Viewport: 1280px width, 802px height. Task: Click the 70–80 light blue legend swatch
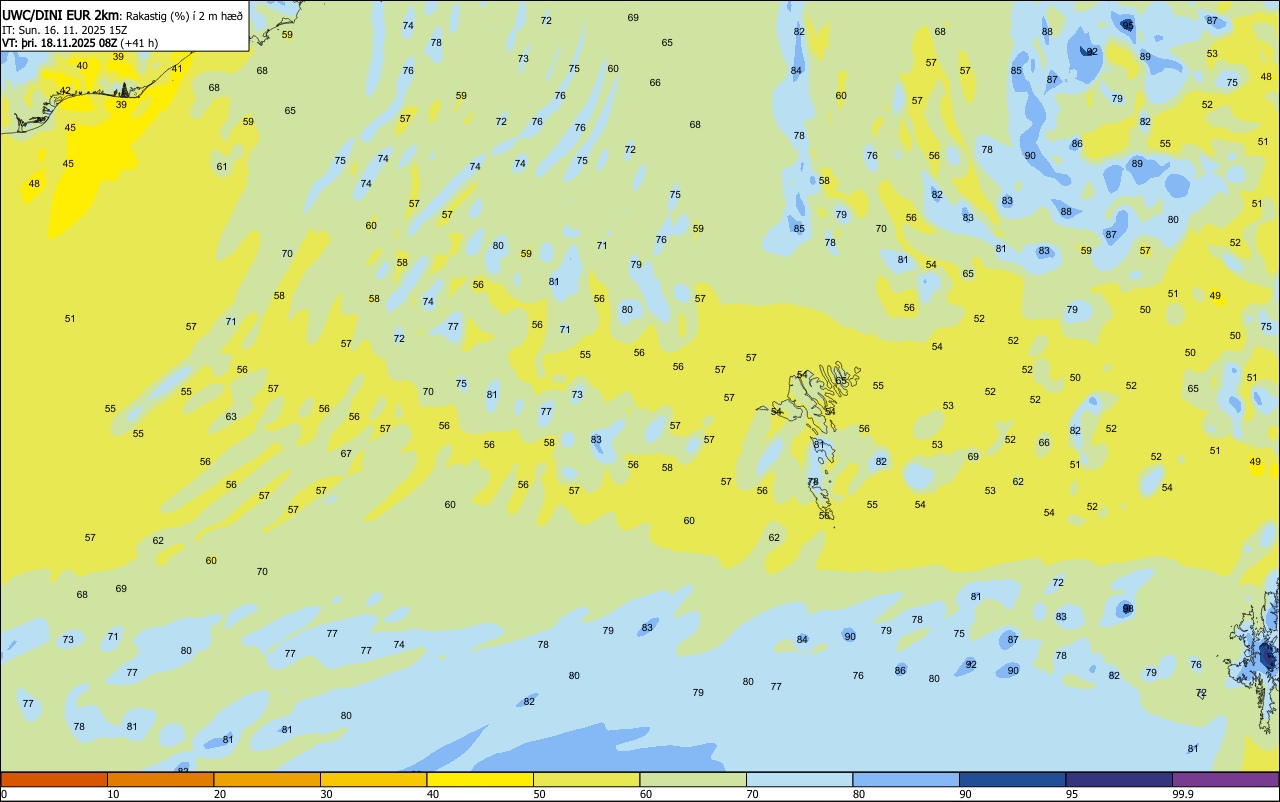(x=799, y=779)
